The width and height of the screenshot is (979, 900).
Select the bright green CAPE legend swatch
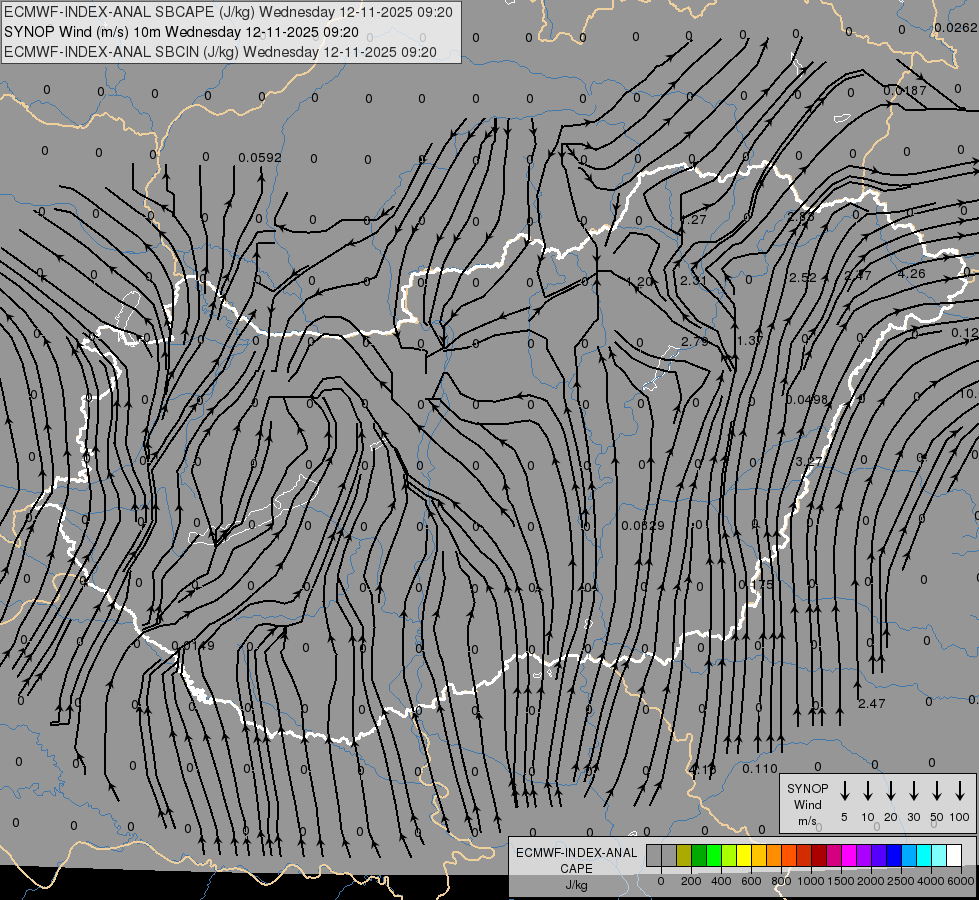[x=714, y=855]
